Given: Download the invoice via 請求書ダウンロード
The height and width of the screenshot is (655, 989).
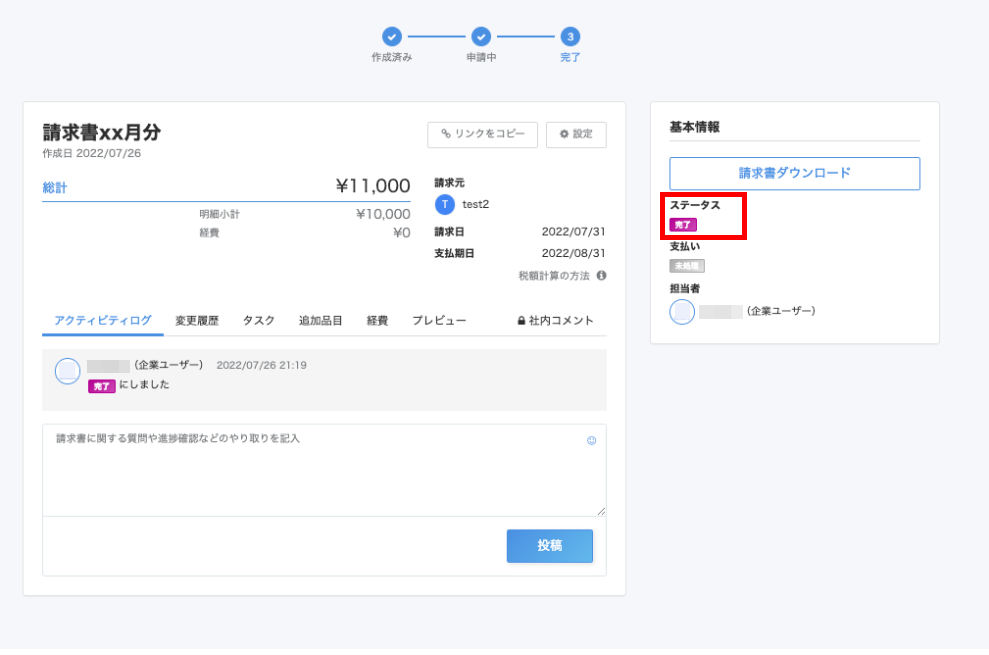Looking at the screenshot, I should [x=795, y=173].
